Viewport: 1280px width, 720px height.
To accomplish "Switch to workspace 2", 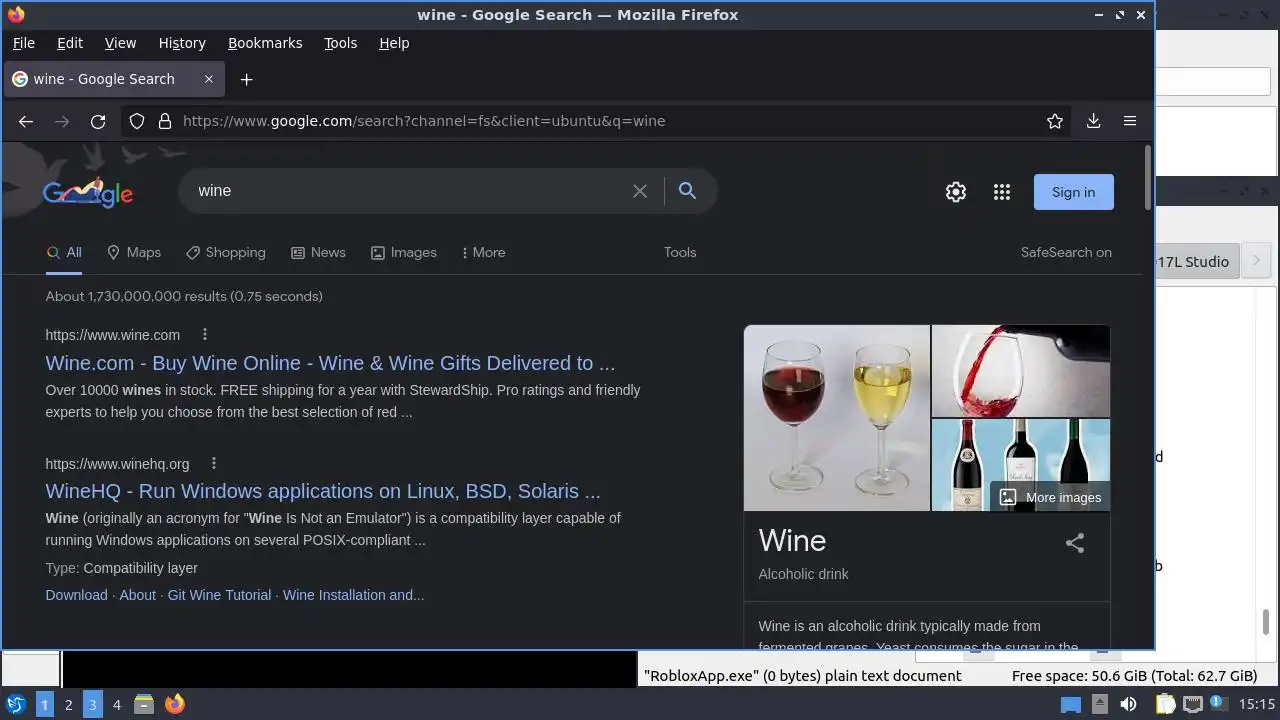I will (x=68, y=704).
